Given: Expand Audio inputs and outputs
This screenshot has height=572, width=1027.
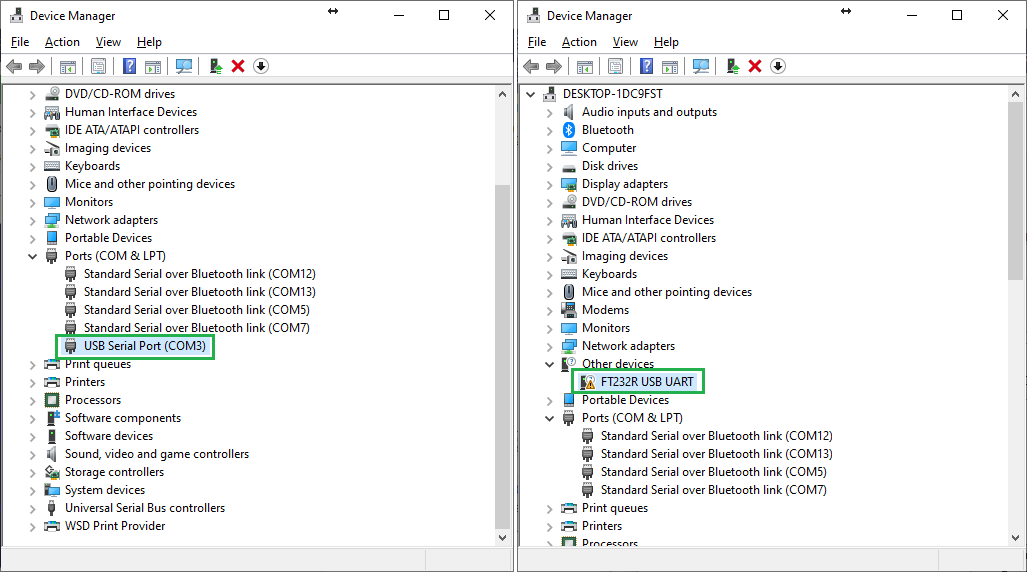Looking at the screenshot, I should pos(550,112).
